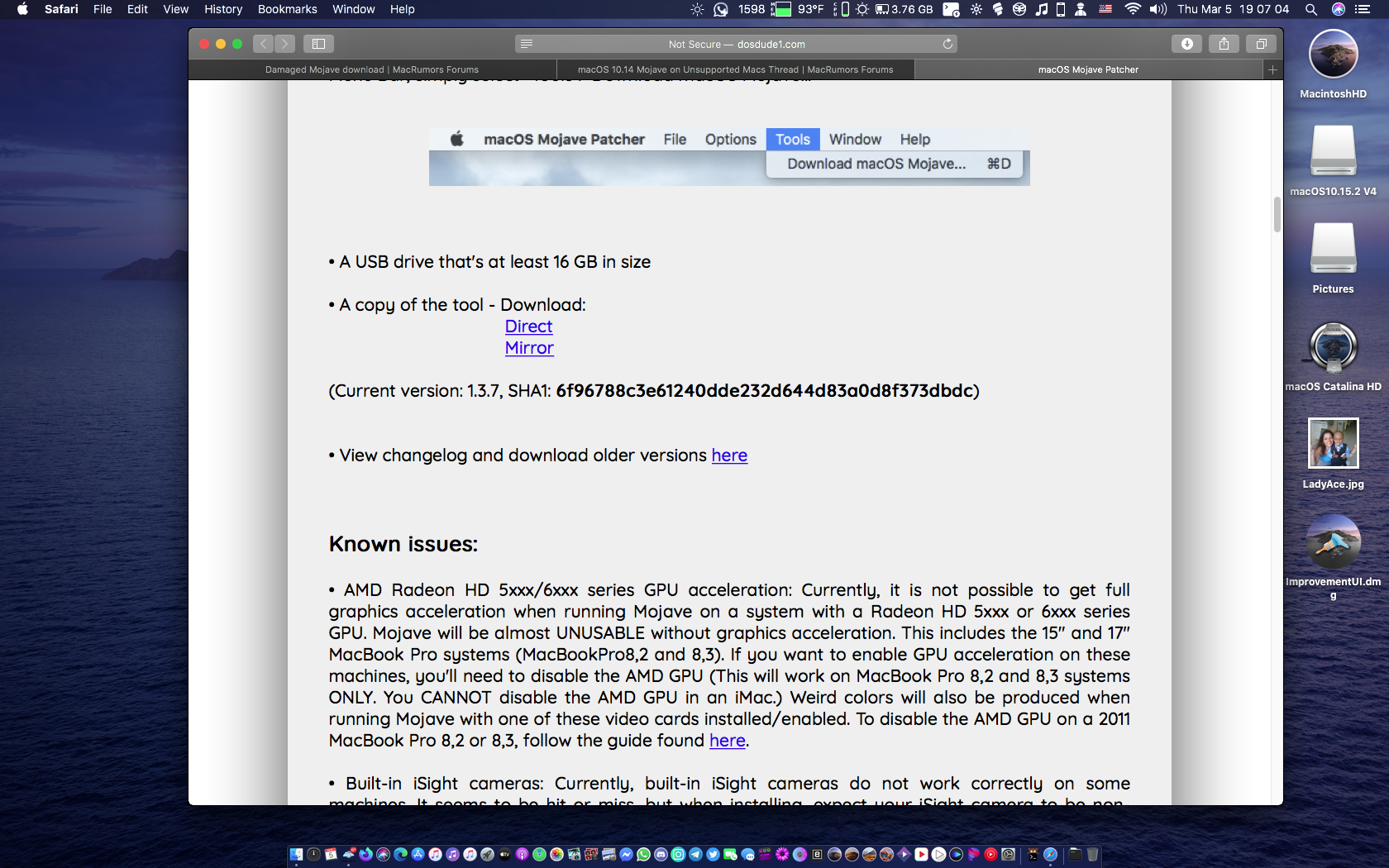Open the View menu
The width and height of the screenshot is (1389, 868).
175,9
